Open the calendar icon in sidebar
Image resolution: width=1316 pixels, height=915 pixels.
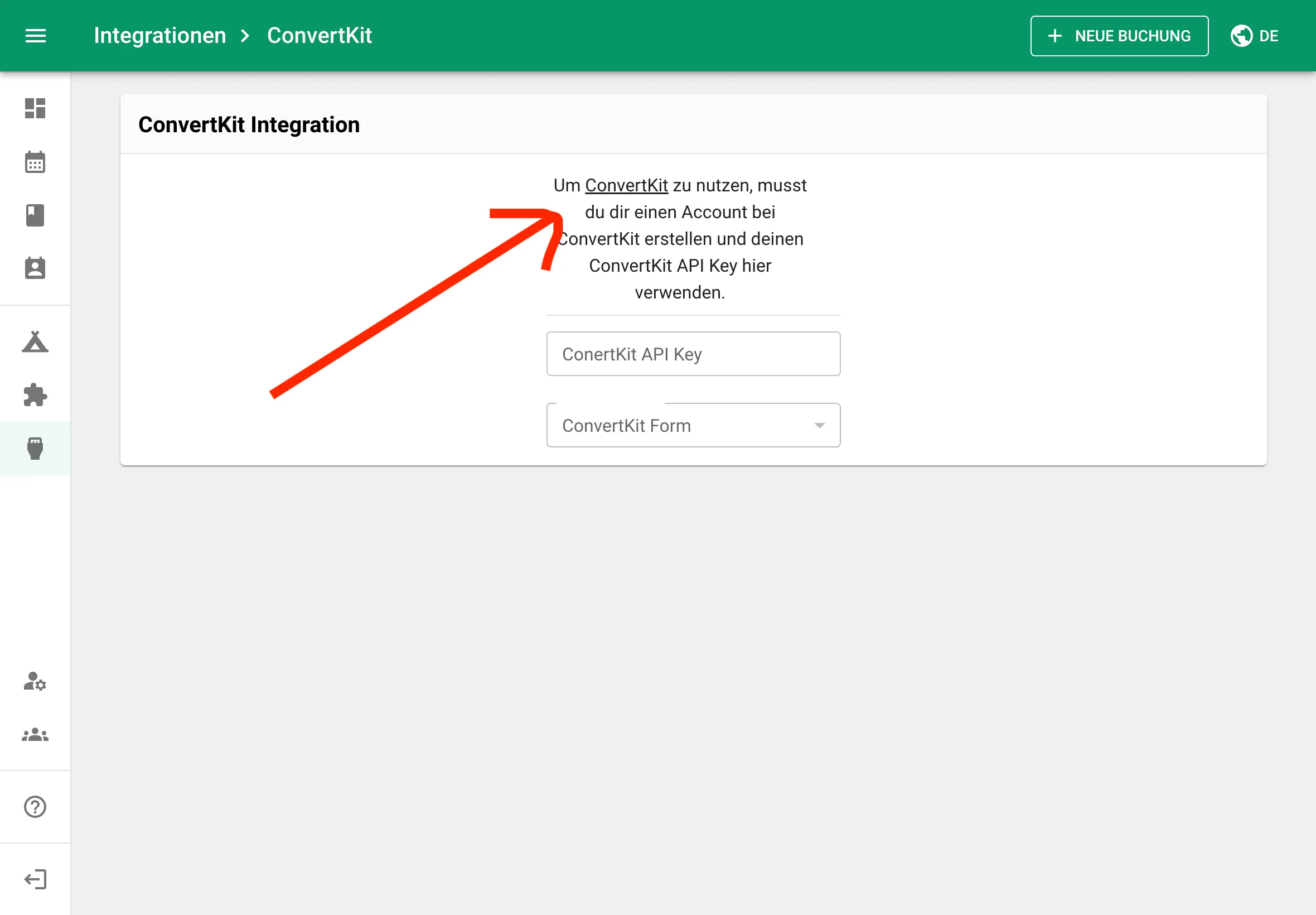pos(35,162)
